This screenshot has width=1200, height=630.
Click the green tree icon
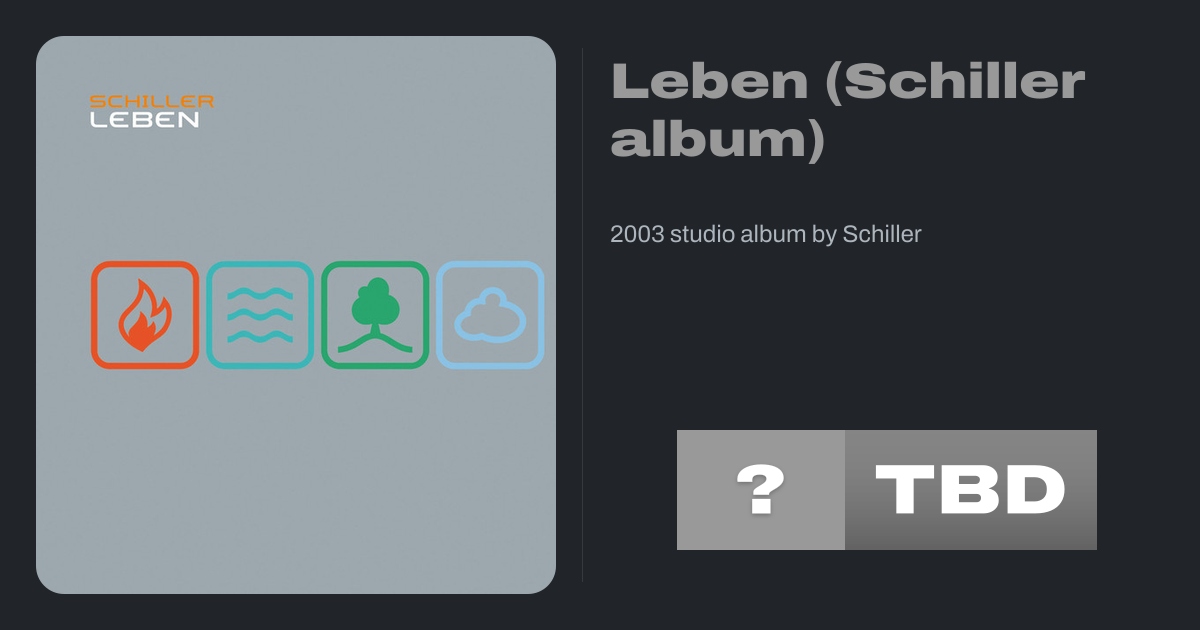[x=375, y=315]
